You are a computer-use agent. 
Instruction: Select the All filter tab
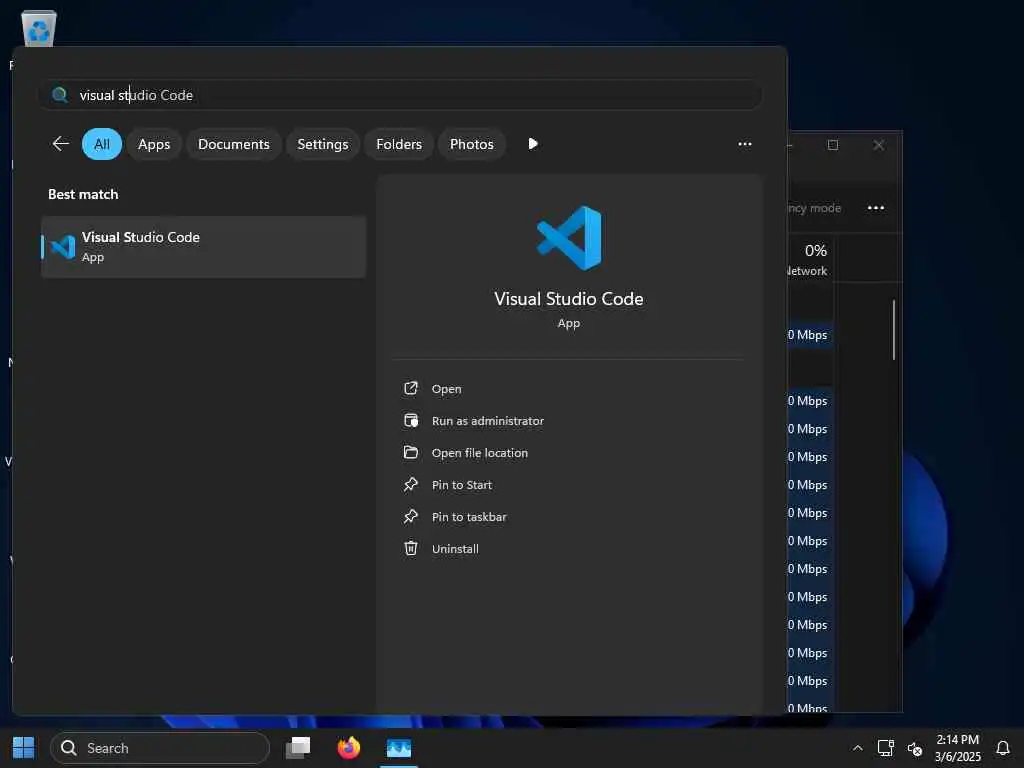pyautogui.click(x=102, y=144)
